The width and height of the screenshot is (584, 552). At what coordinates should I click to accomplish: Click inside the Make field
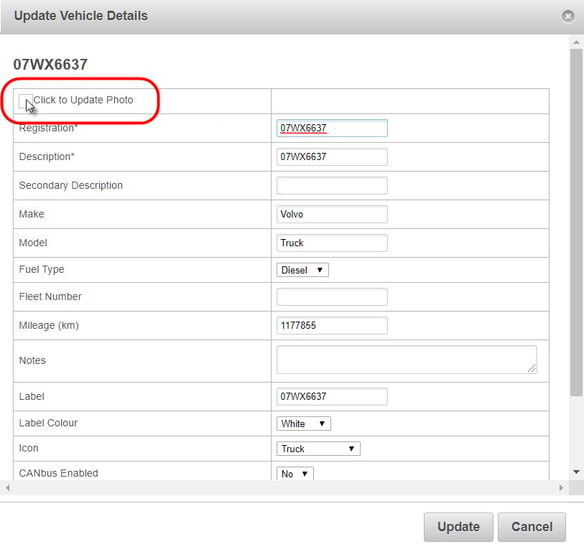click(x=332, y=214)
